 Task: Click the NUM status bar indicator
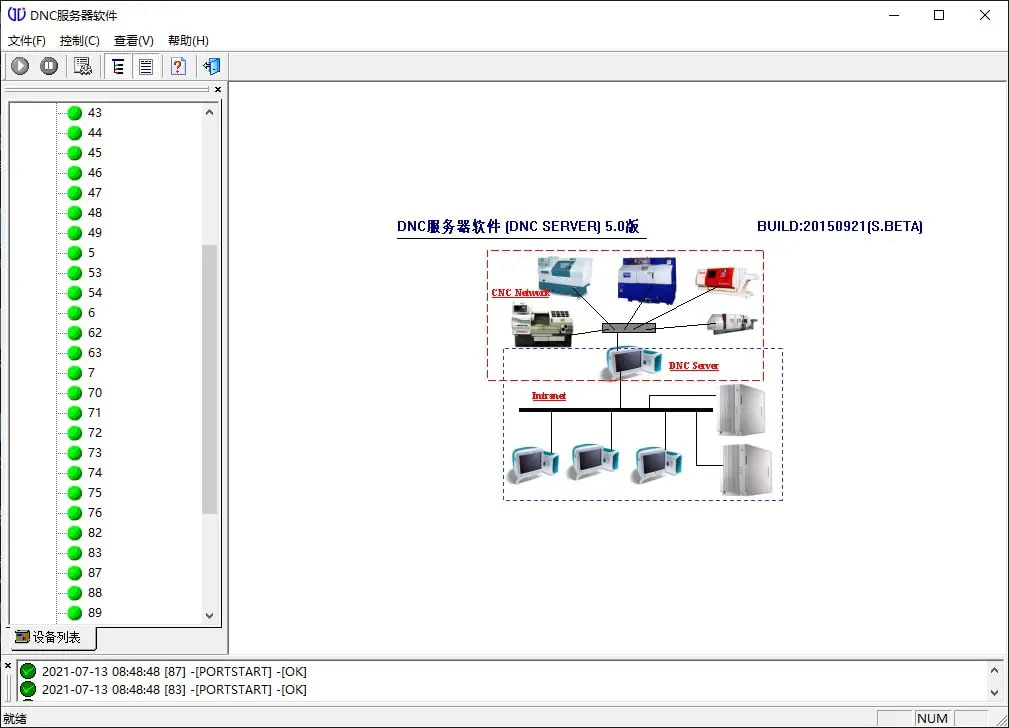[932, 718]
